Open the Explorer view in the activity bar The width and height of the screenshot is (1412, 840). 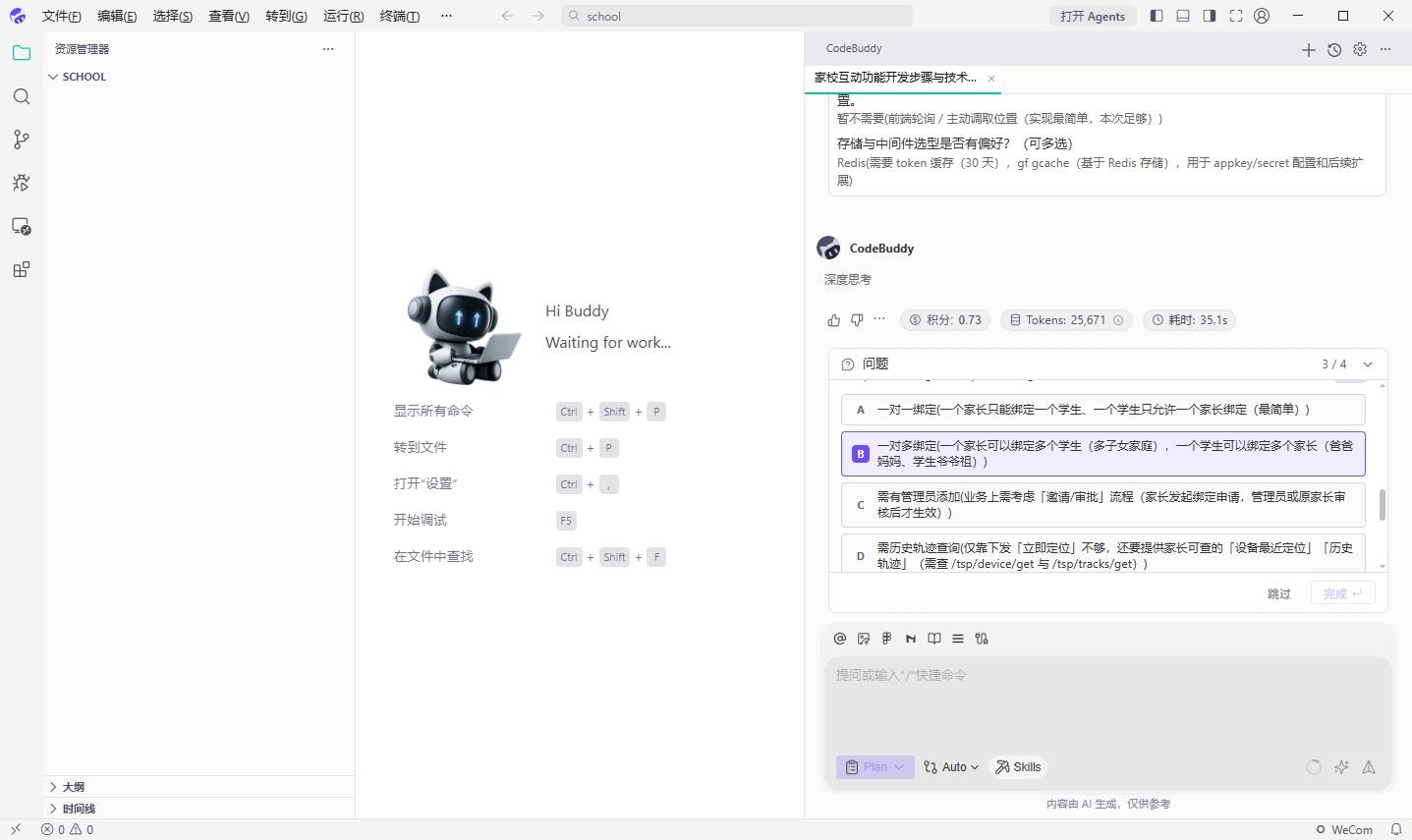click(22, 53)
